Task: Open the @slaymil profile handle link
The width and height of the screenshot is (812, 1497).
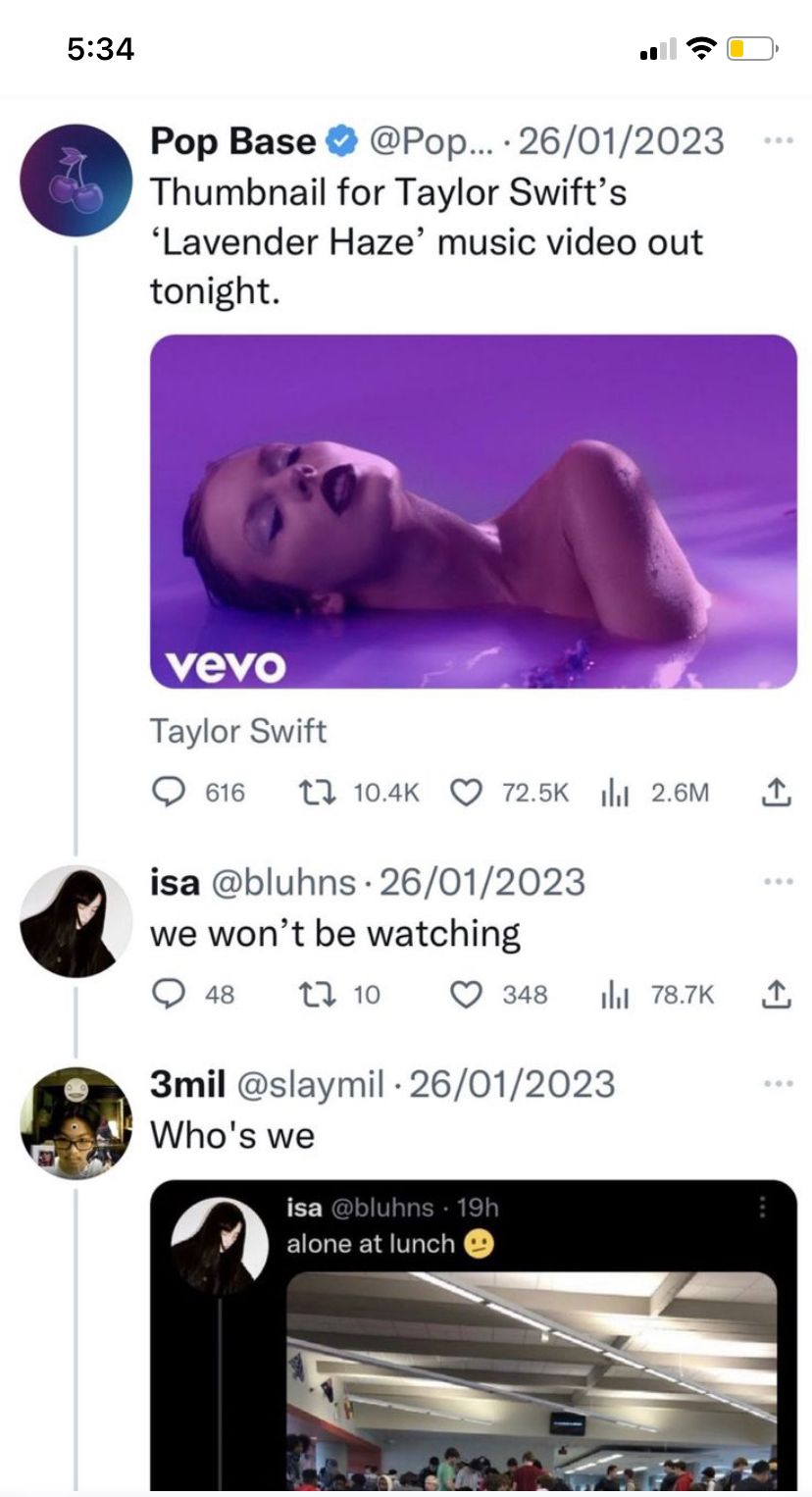Action: 312,1084
